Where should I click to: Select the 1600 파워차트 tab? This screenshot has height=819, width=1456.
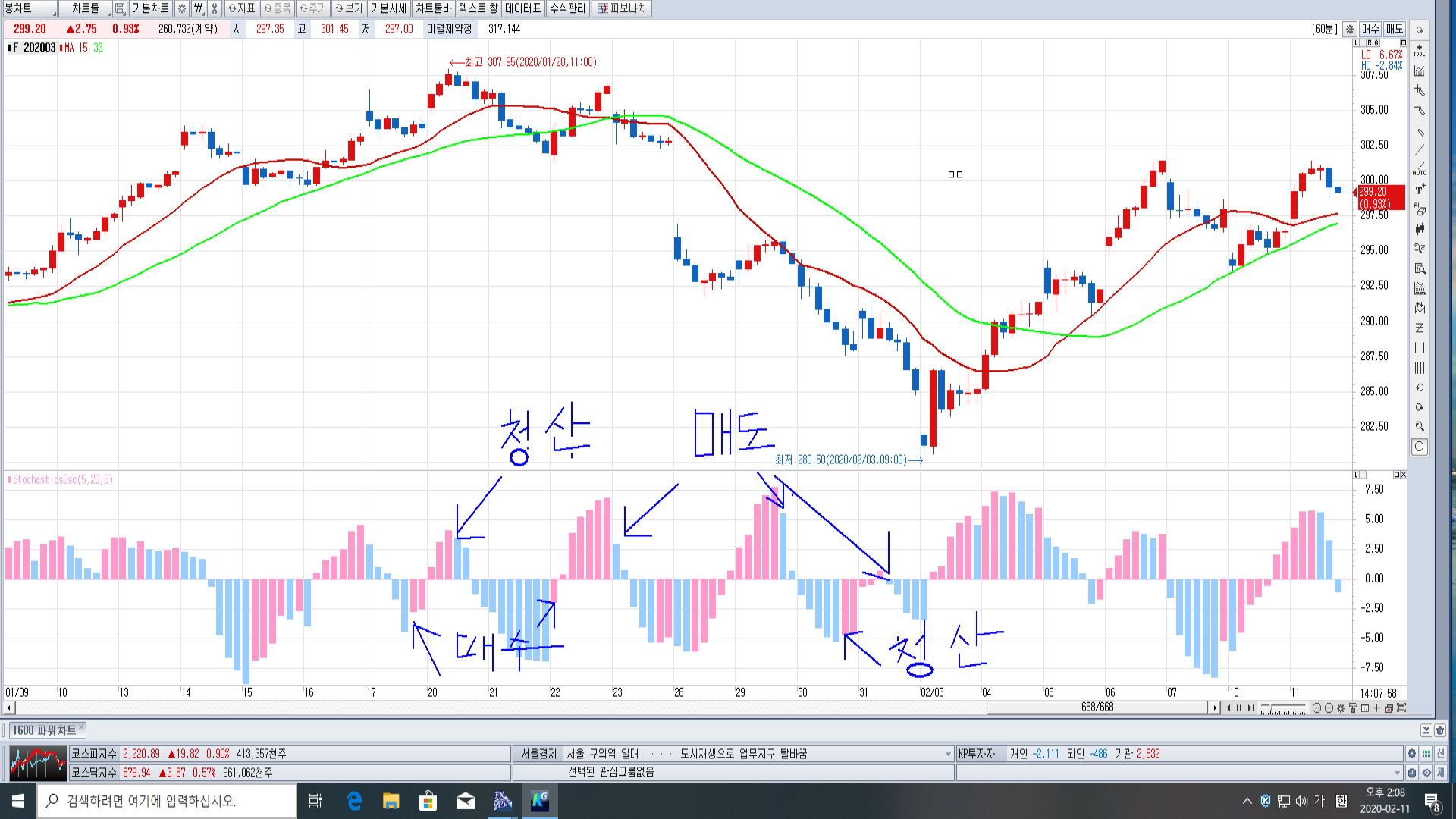(45, 730)
